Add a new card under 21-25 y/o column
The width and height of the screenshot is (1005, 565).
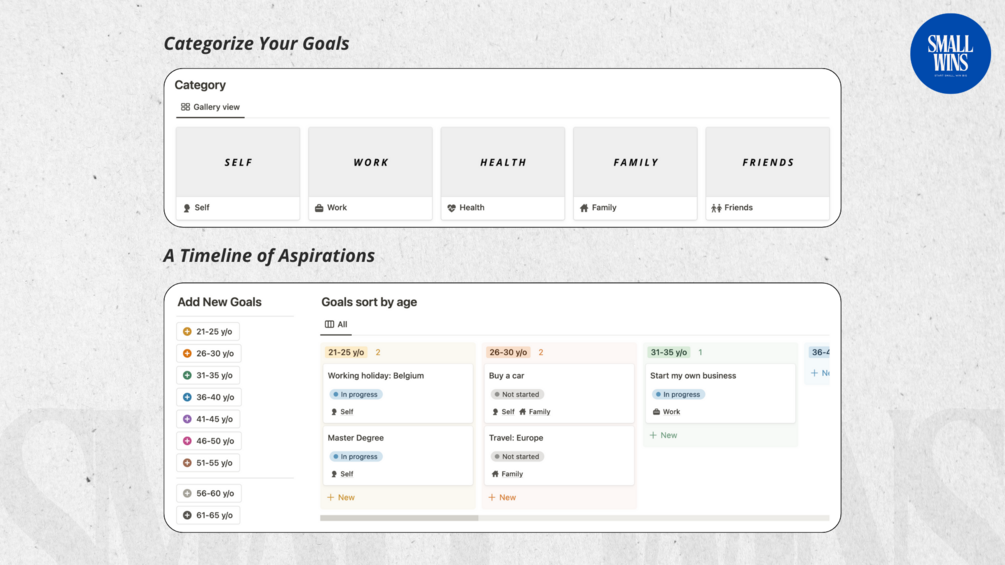(x=341, y=498)
